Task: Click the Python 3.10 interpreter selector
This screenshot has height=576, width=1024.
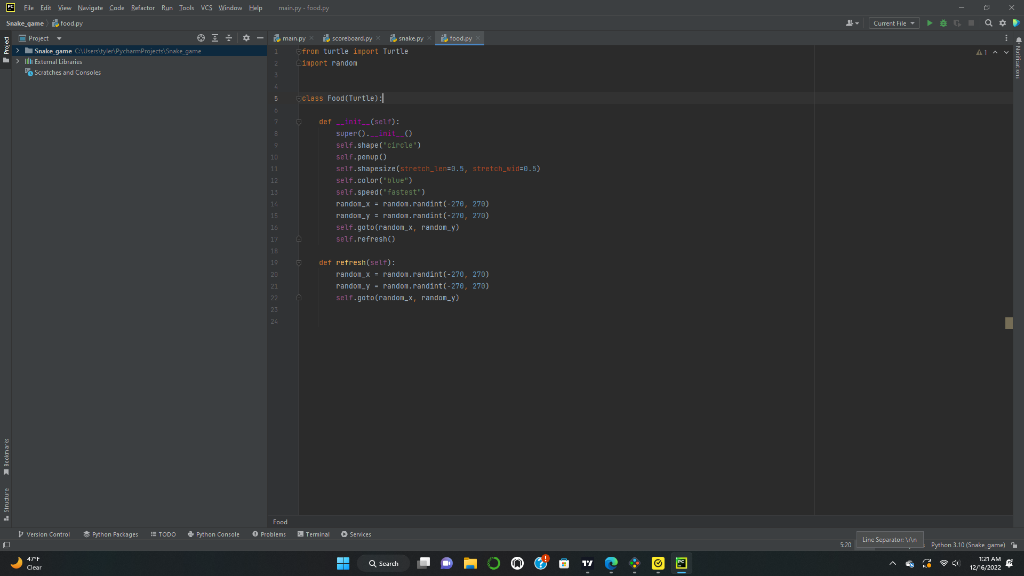Action: [966, 545]
